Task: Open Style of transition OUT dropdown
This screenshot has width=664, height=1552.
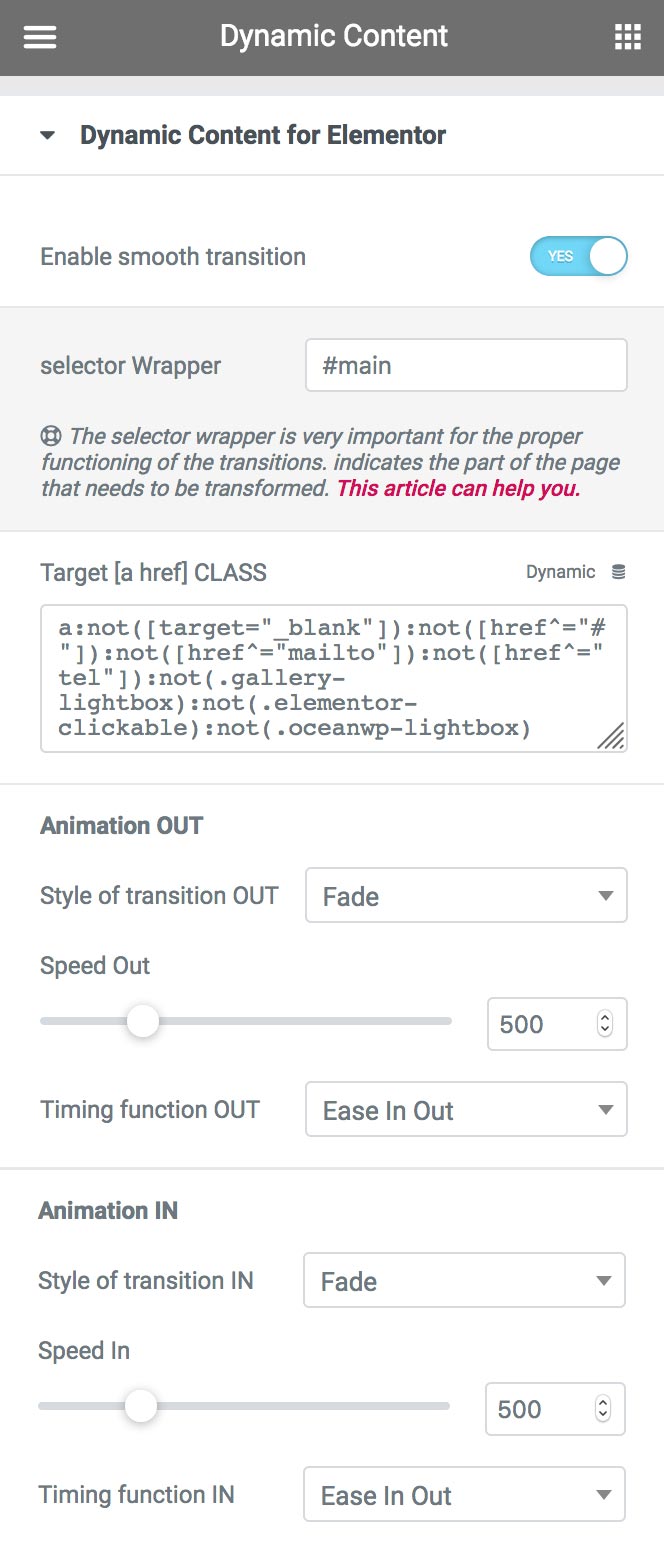Action: tap(466, 895)
